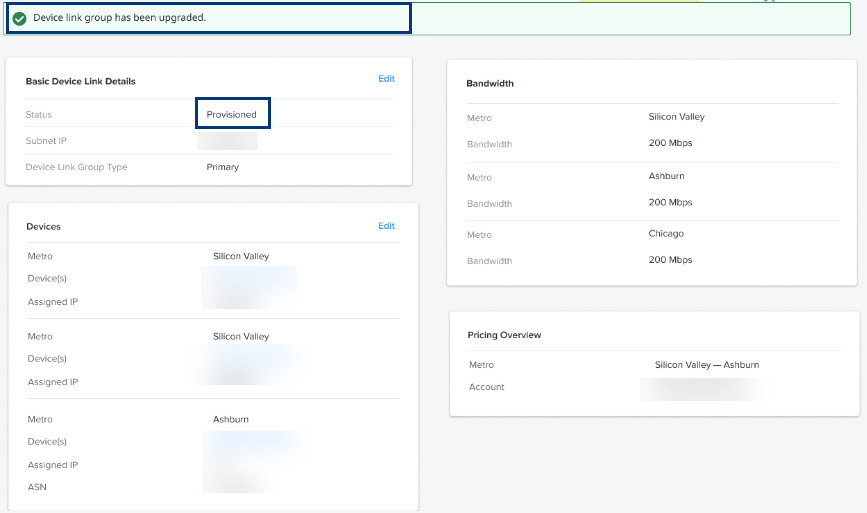Click the device link group upgraded message
Viewport: 867px width, 513px height.
click(x=119, y=18)
